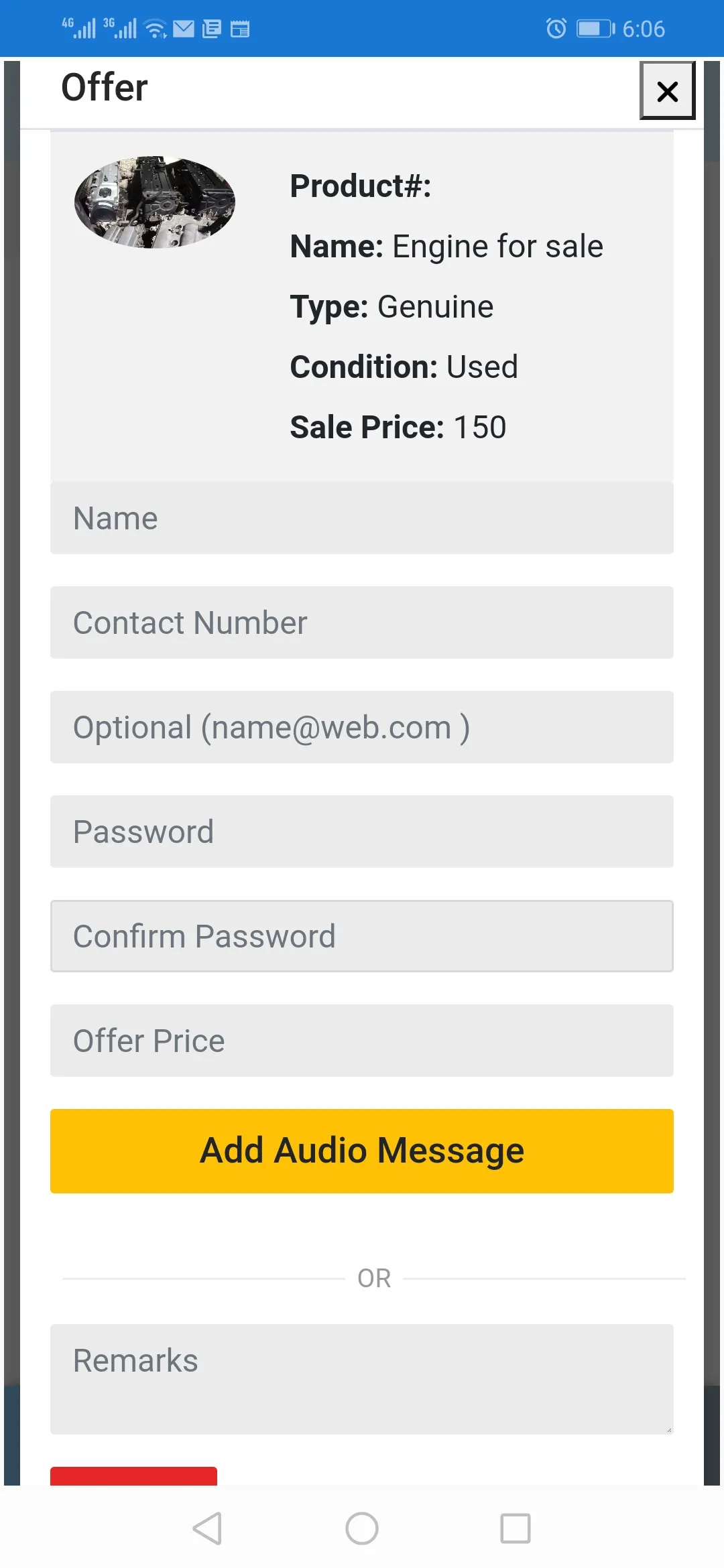
Task: Tap the Wi-Fi signal icon
Action: pos(156,29)
